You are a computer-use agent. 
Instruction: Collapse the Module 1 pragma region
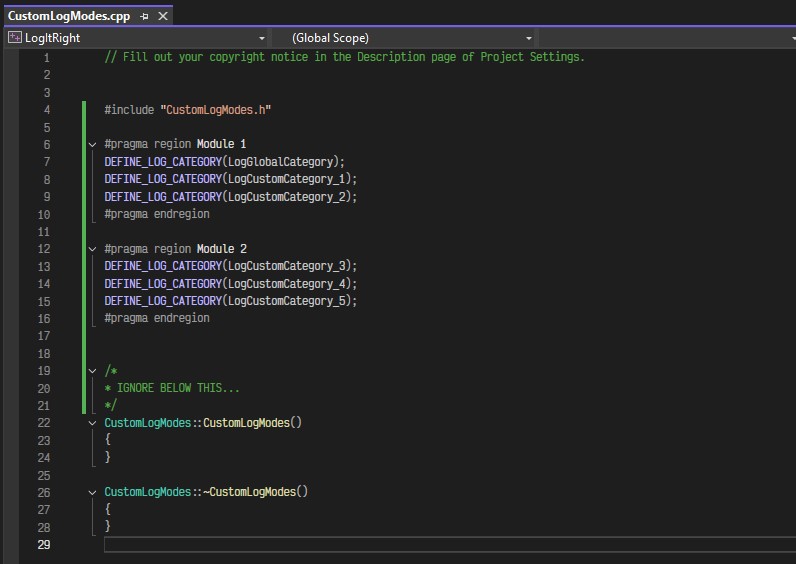pos(92,145)
